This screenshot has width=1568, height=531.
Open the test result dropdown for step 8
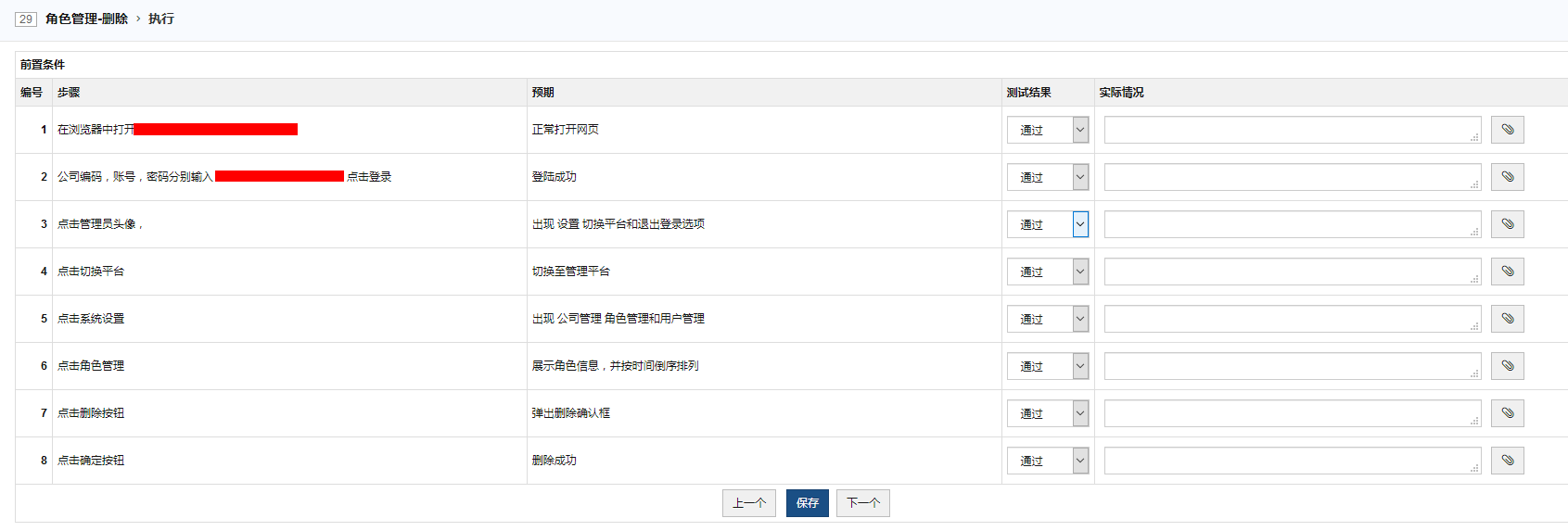point(1048,461)
